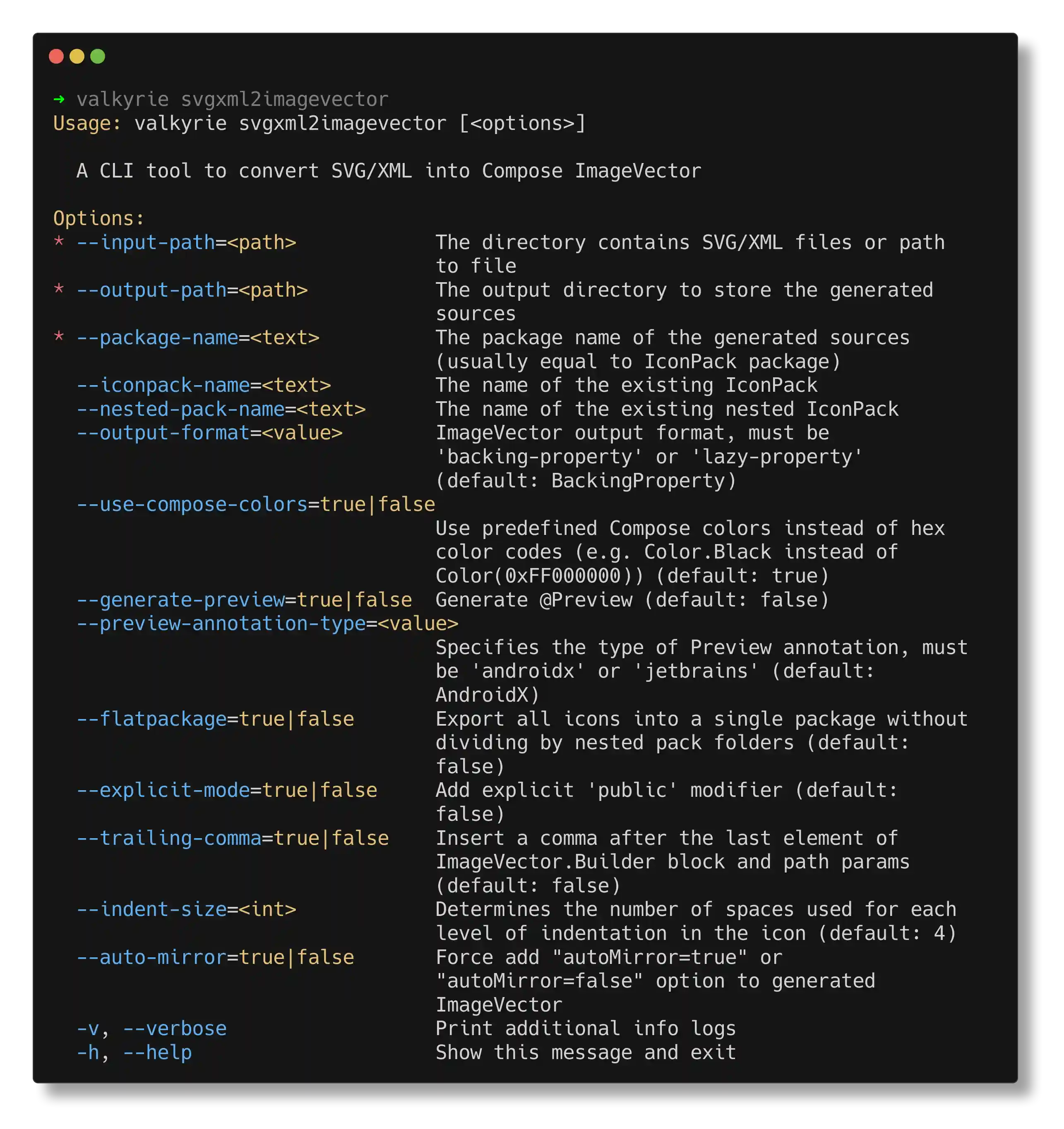The height and width of the screenshot is (1129, 1064).
Task: Click the typed command valkyrie svgxml2imagevector
Action: (232, 99)
